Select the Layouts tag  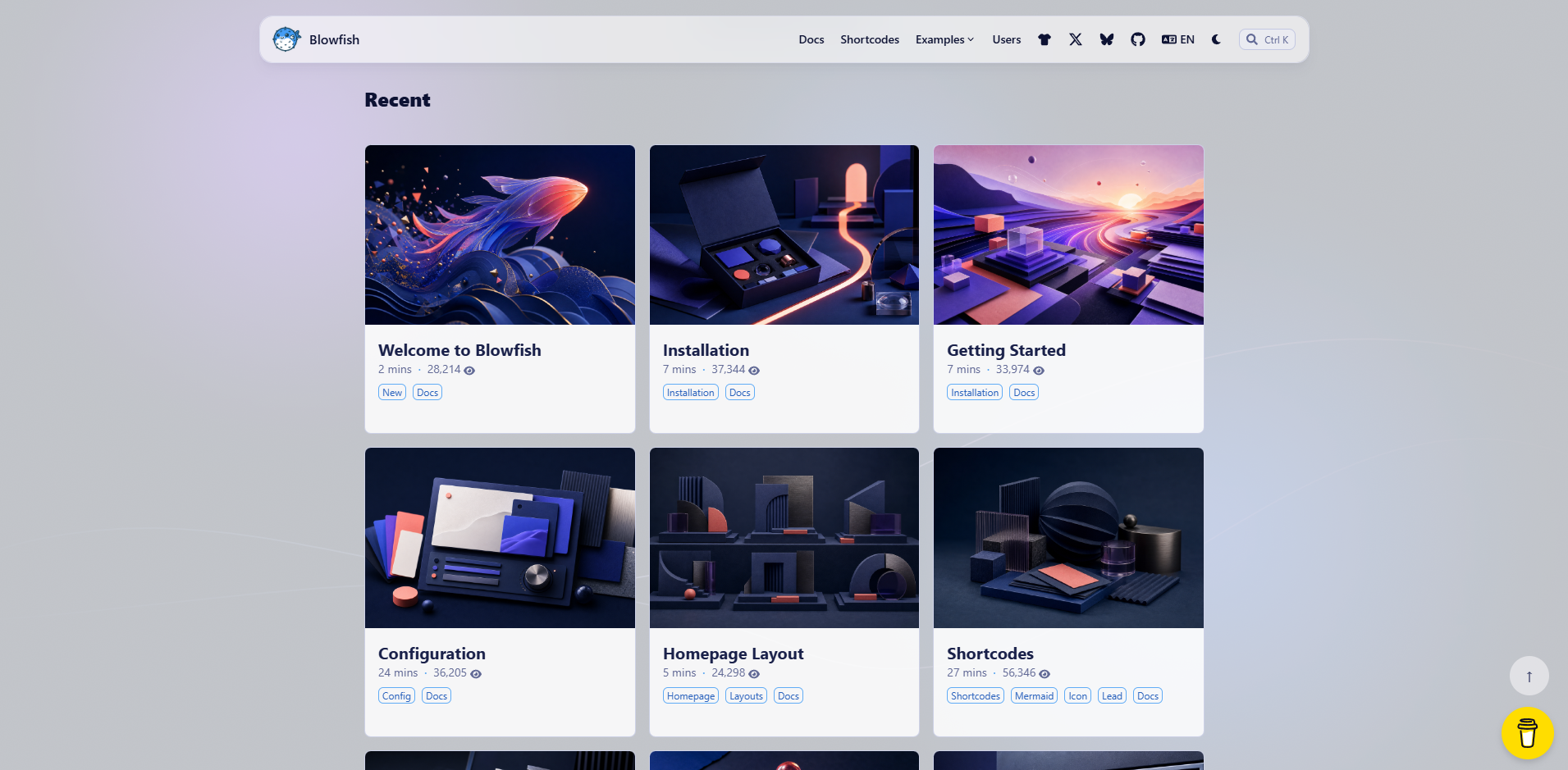[747, 696]
